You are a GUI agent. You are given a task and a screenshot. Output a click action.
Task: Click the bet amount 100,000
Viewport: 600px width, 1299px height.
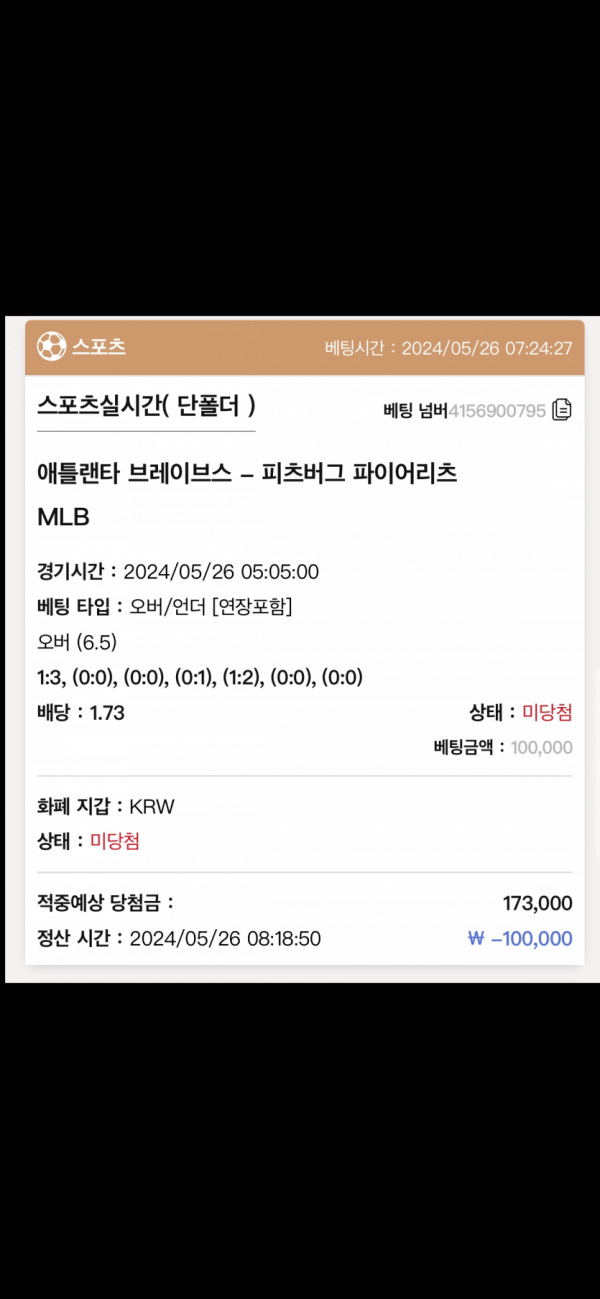(x=541, y=747)
